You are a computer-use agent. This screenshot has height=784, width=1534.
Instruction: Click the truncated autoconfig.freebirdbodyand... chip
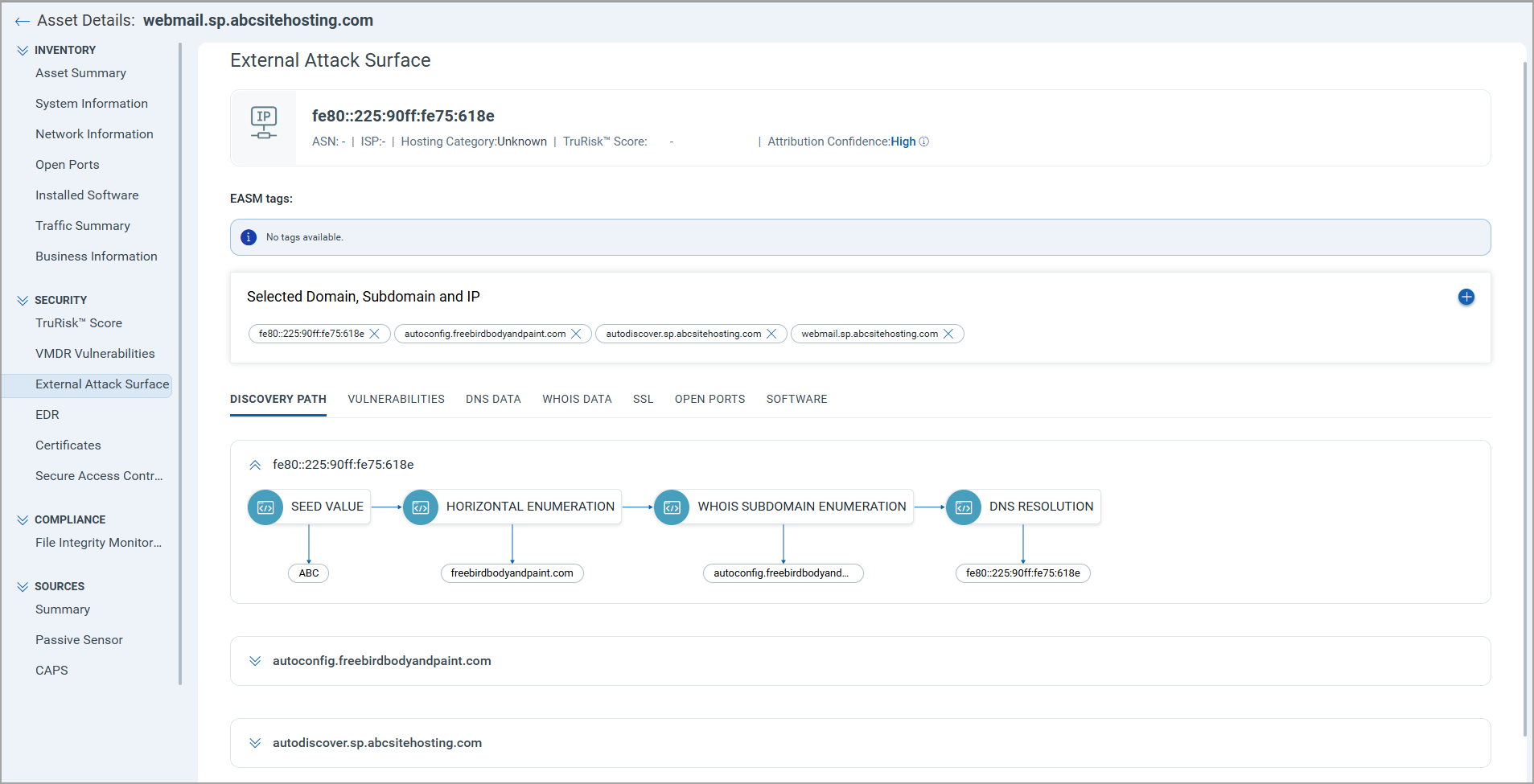click(x=783, y=573)
